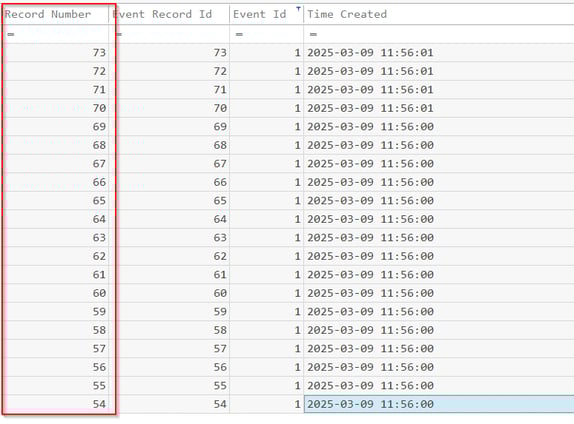Click Event Record Id cell 73

(169, 53)
